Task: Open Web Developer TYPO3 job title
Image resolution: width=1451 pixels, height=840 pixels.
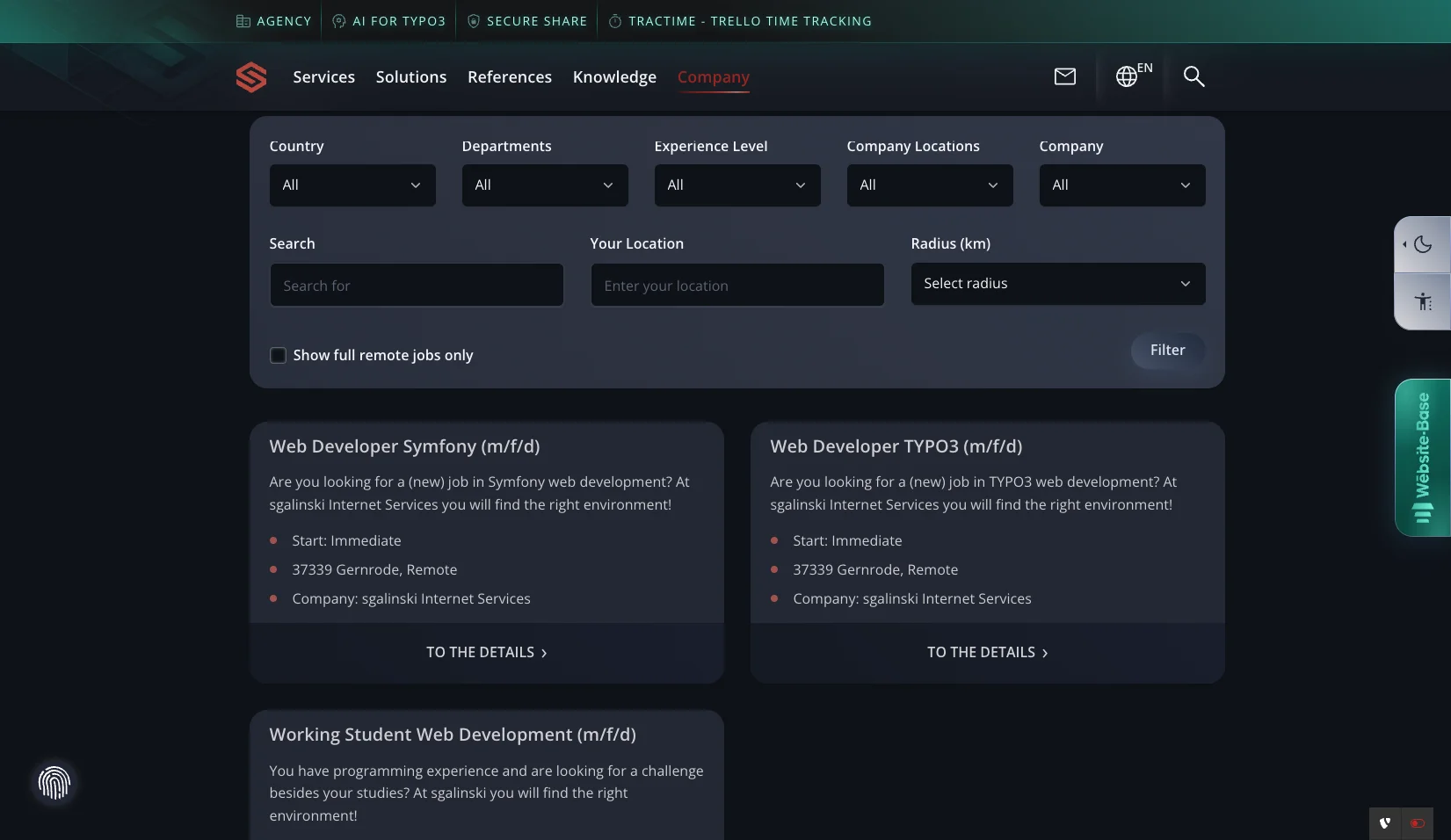Action: tap(896, 446)
